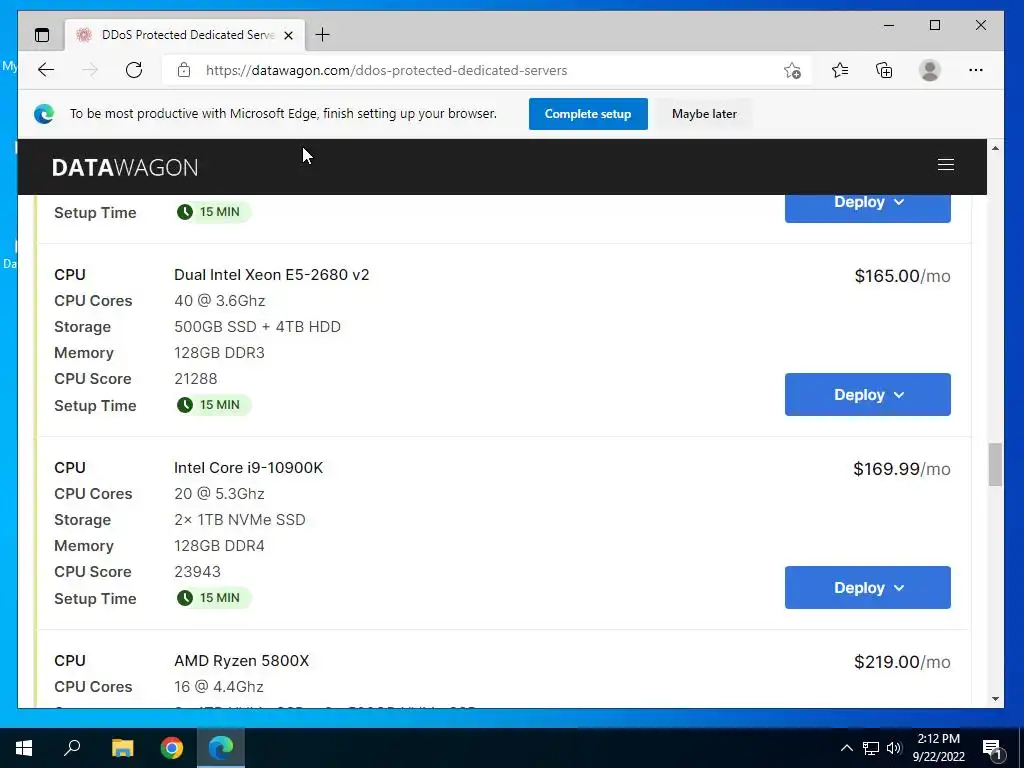The width and height of the screenshot is (1024, 768).
Task: Open the Favorites list
Action: (840, 70)
